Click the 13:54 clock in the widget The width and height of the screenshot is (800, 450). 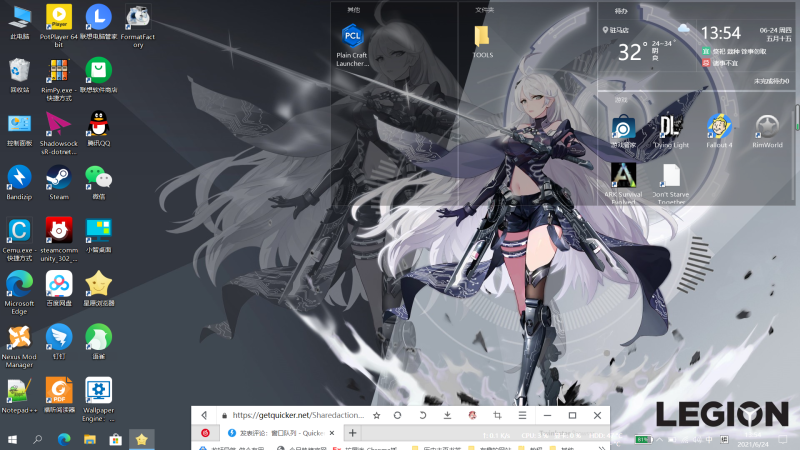point(720,33)
